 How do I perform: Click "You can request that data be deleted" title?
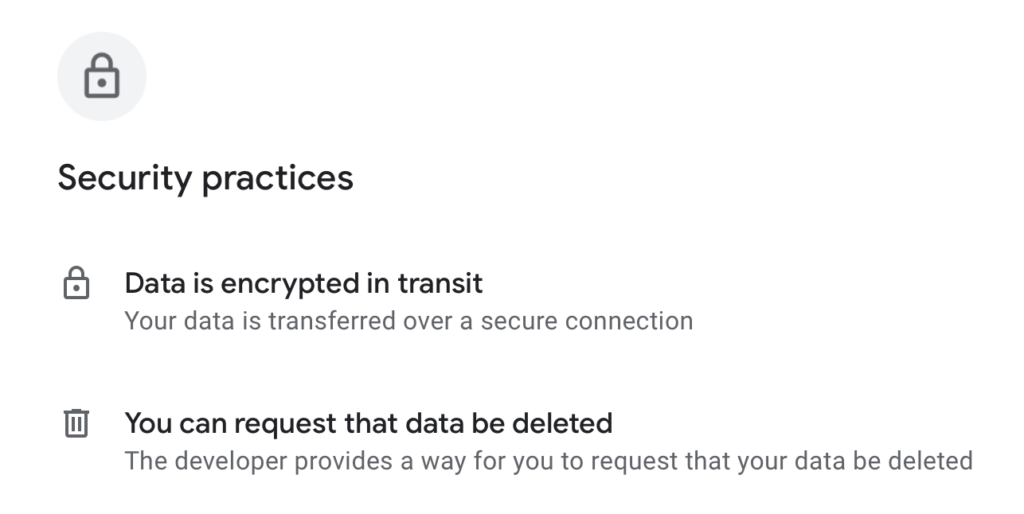368,423
